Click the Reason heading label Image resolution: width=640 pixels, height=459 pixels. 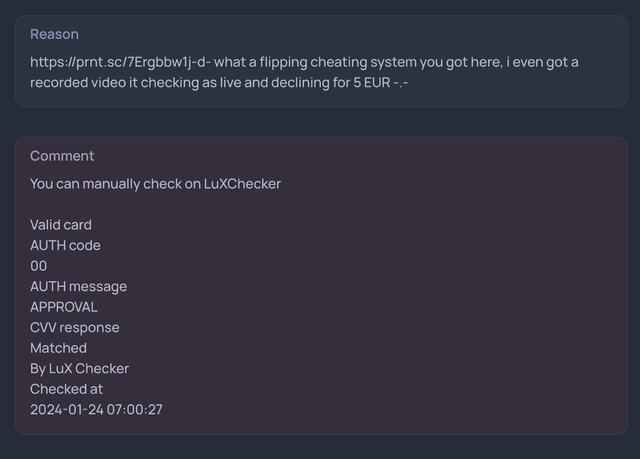pos(54,34)
